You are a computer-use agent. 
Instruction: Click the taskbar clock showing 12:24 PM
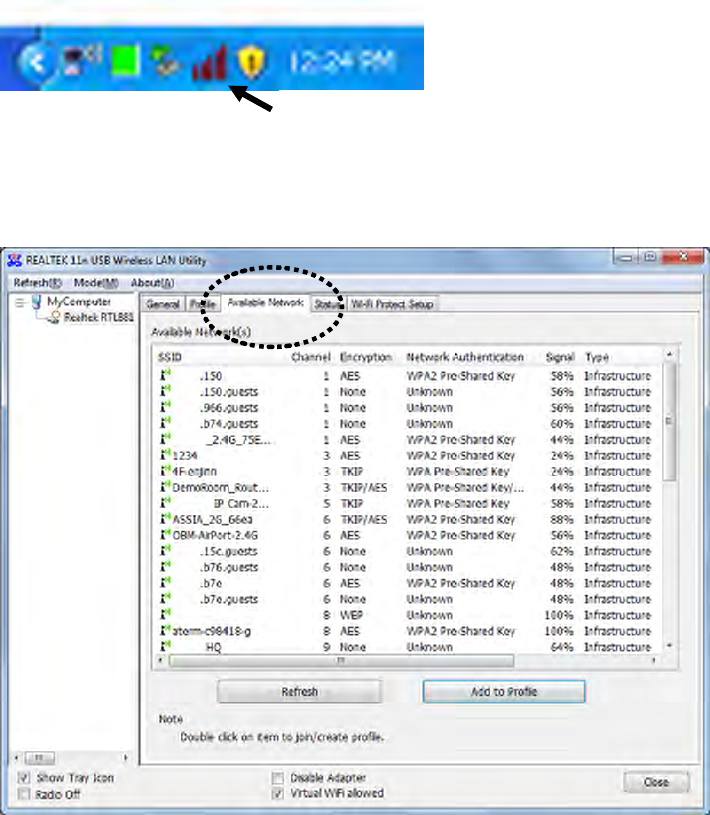(x=343, y=62)
